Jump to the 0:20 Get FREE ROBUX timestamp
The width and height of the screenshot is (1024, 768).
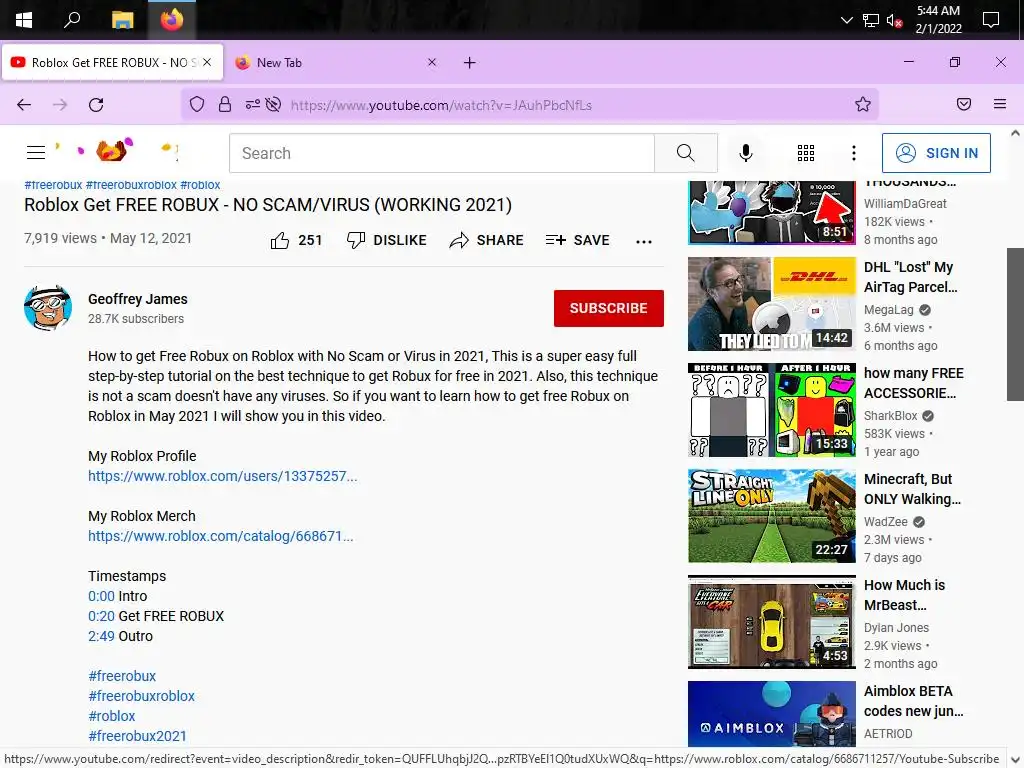tap(101, 616)
